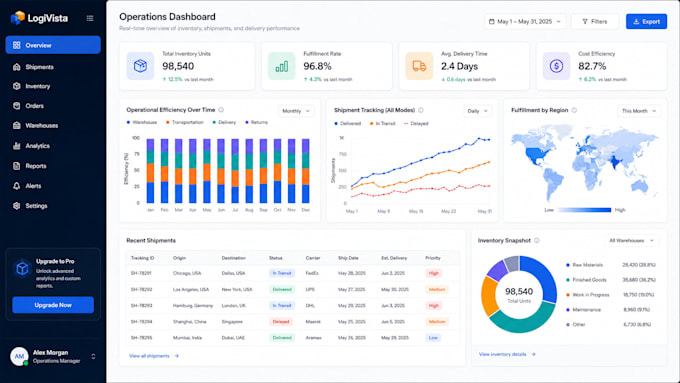Viewport: 680px width, 383px height.
Task: Click the Status column header
Action: [276, 258]
